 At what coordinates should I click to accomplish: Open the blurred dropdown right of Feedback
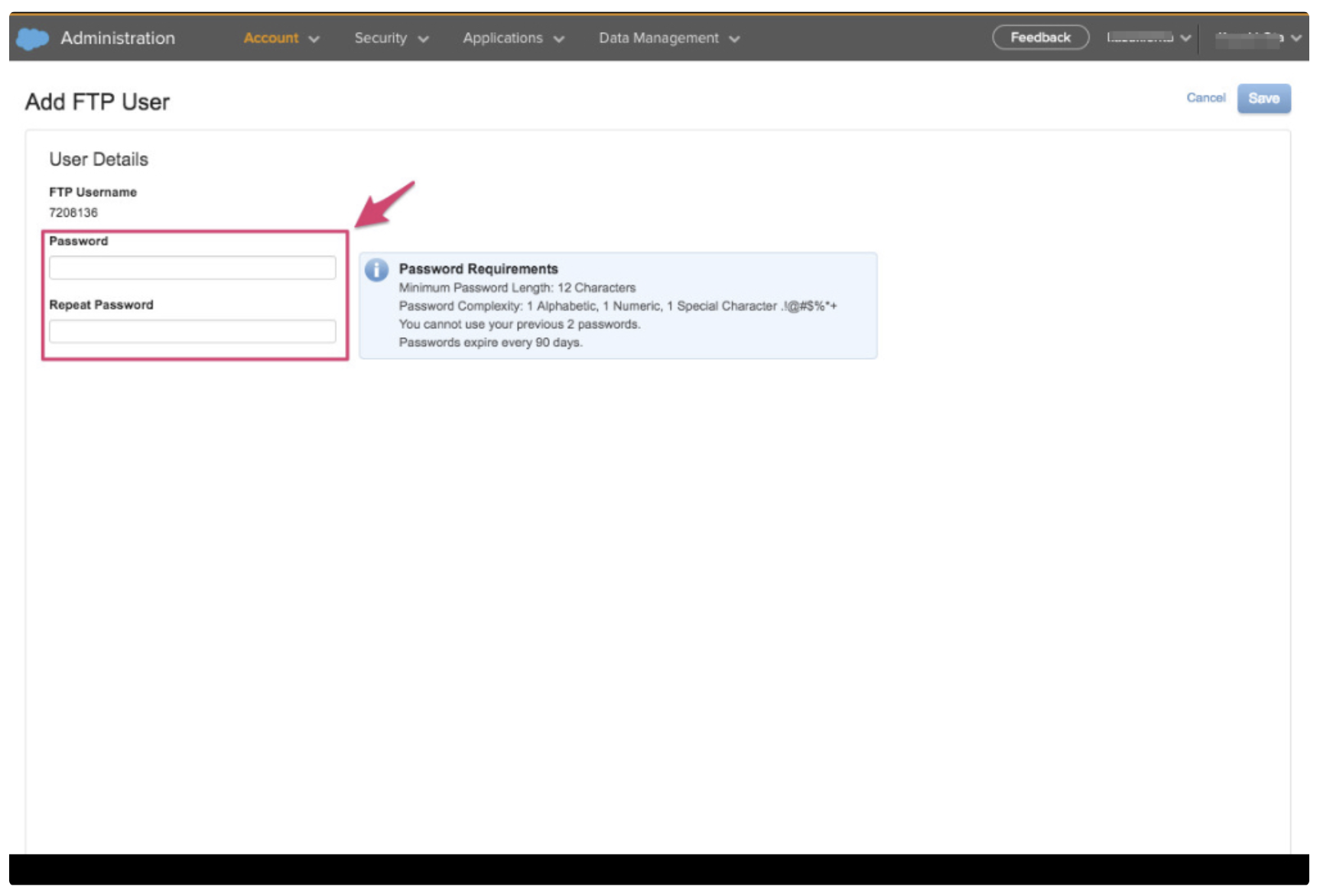coord(1147,37)
